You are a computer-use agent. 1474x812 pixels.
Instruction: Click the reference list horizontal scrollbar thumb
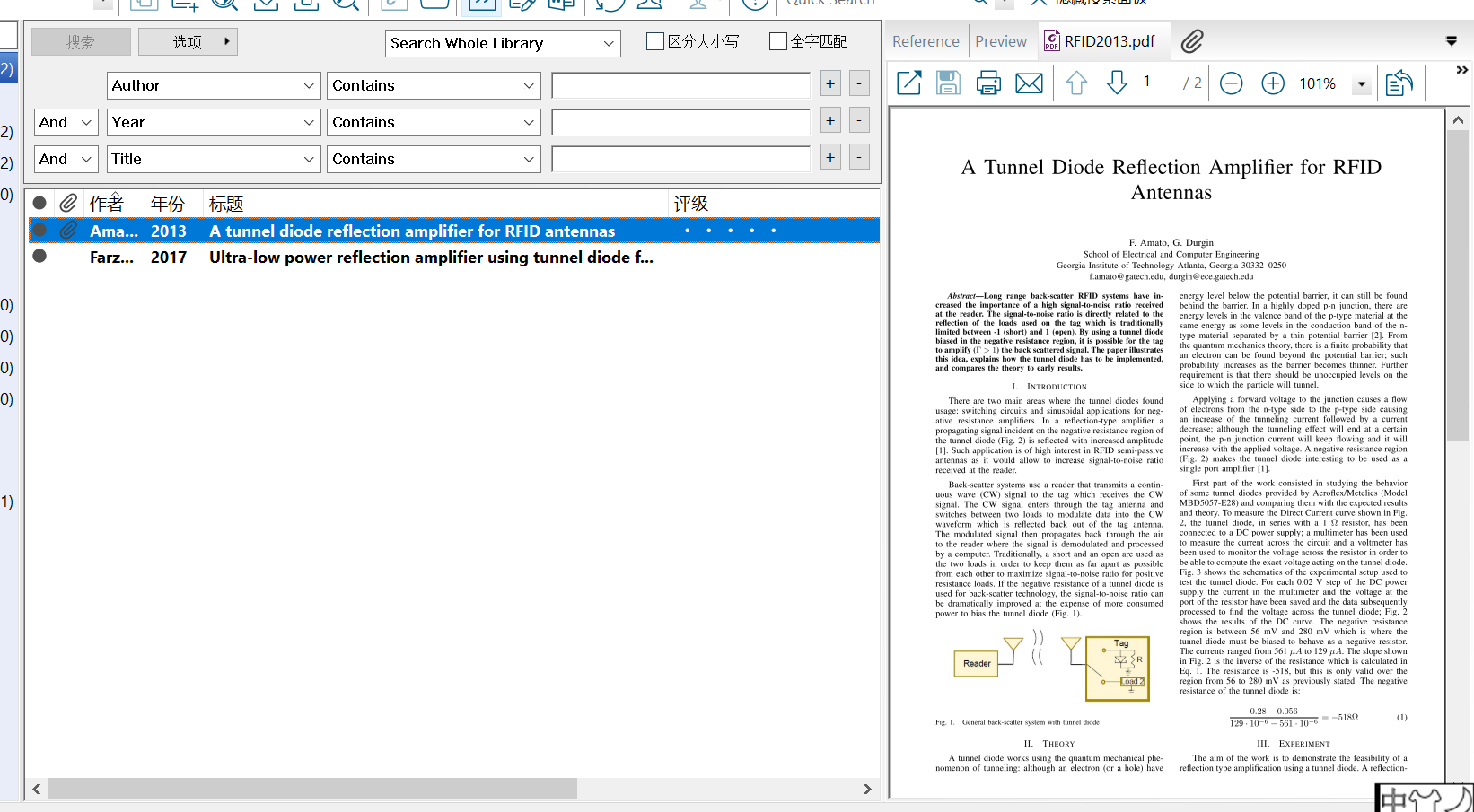312,789
